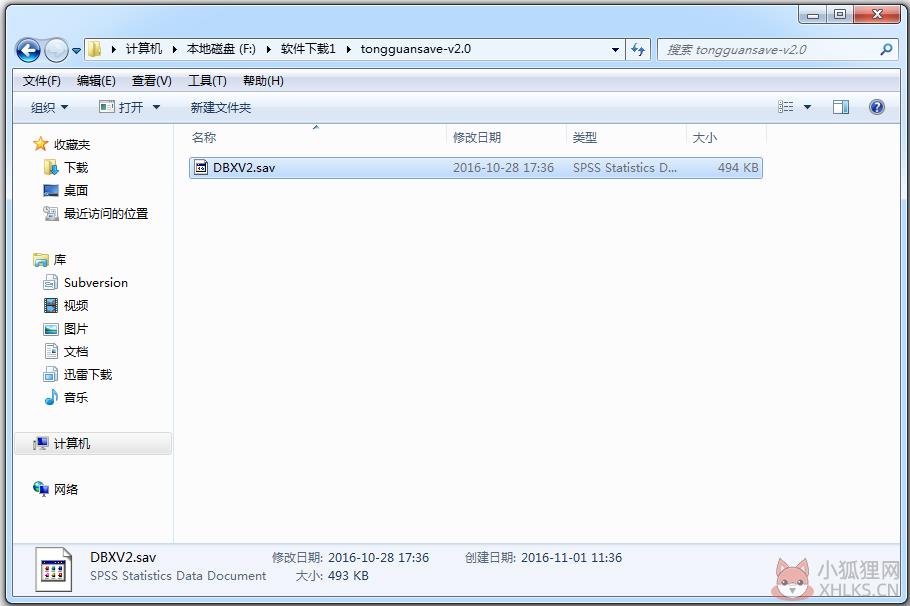Maximize the Explorer window
Screen dimensions: 910x606
tap(840, 15)
